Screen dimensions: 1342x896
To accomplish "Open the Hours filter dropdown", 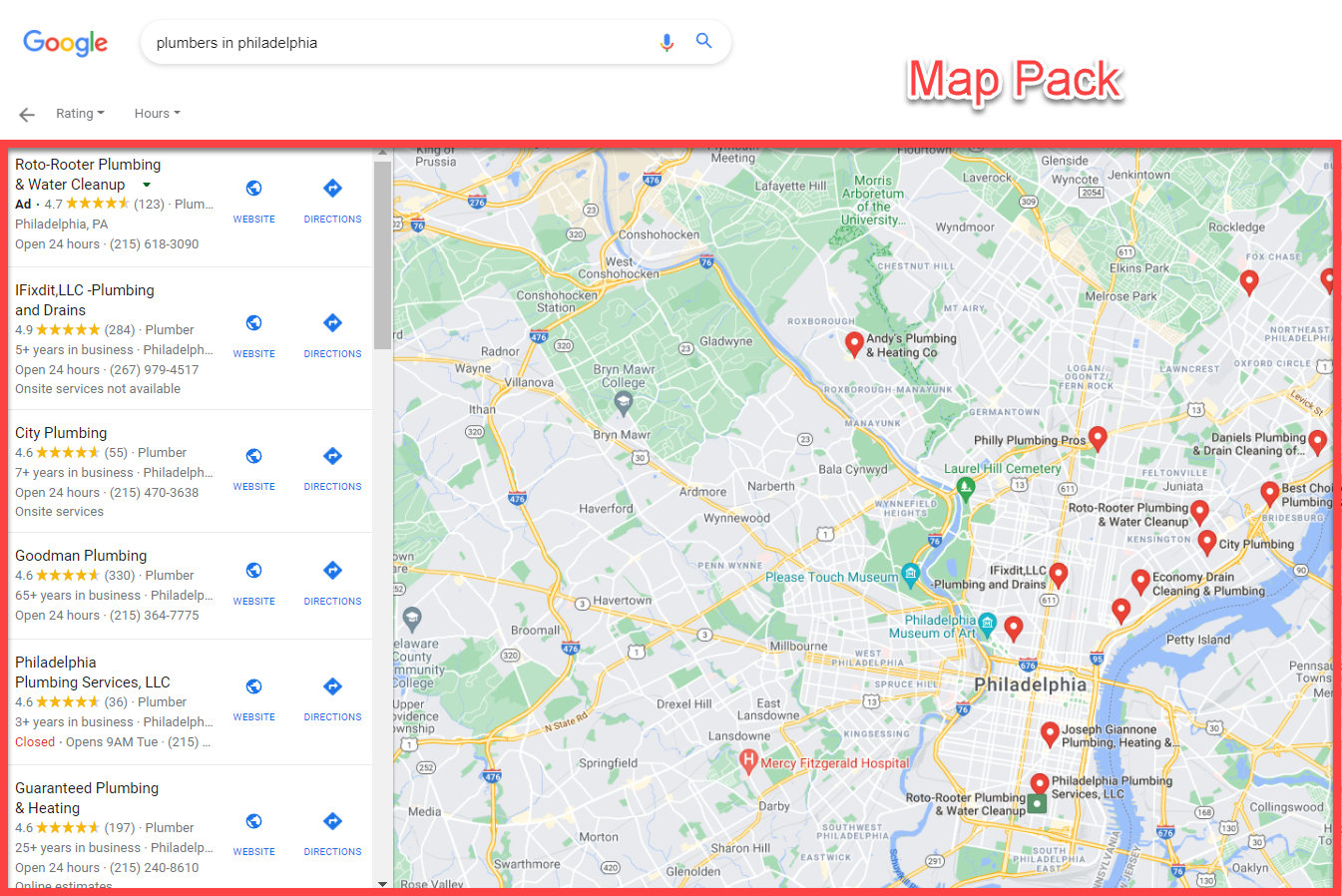I will [x=157, y=114].
